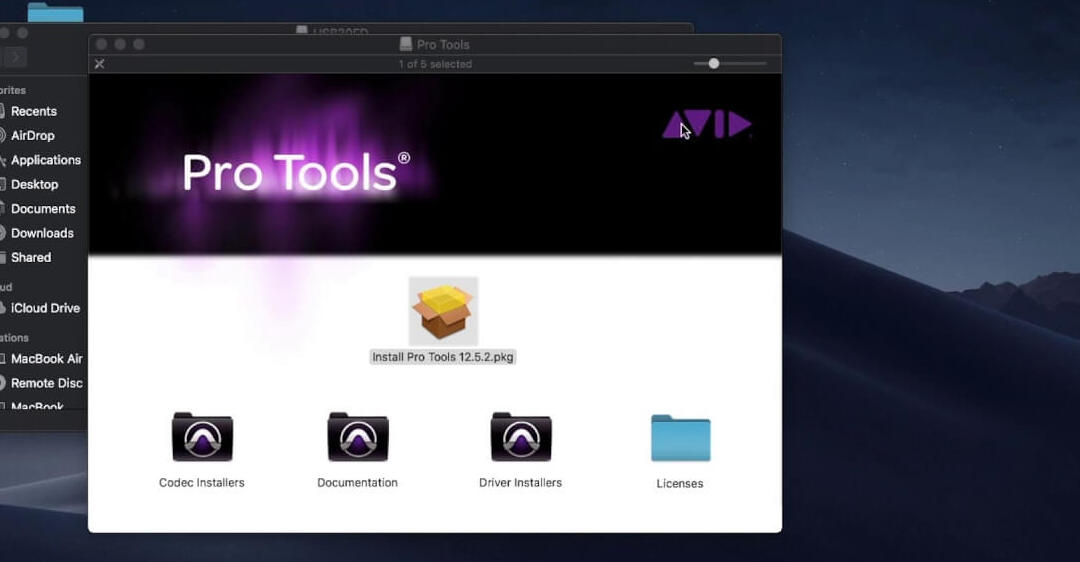Select Recents in Finder sidebar

pos(34,112)
